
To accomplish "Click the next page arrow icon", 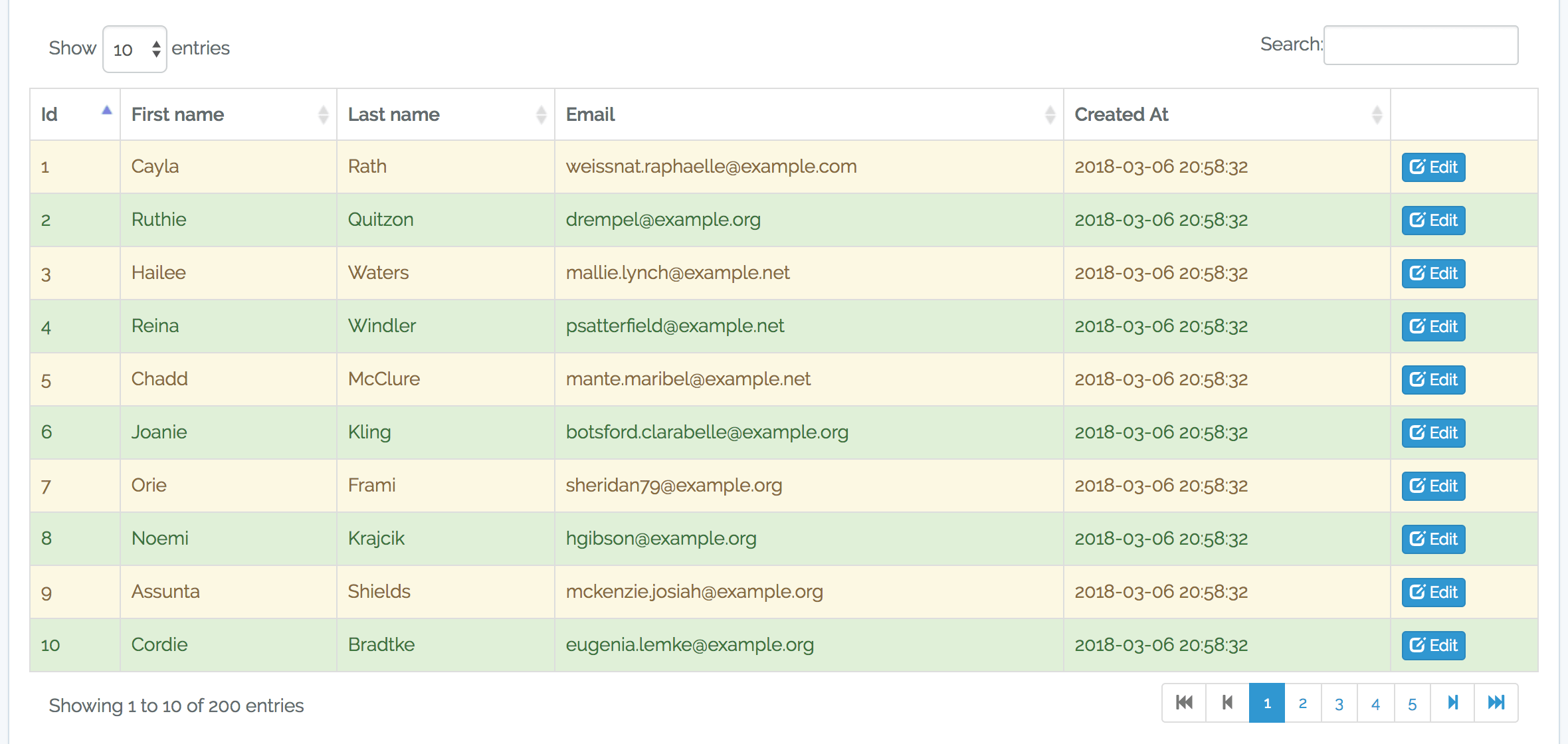I will pyautogui.click(x=1452, y=702).
